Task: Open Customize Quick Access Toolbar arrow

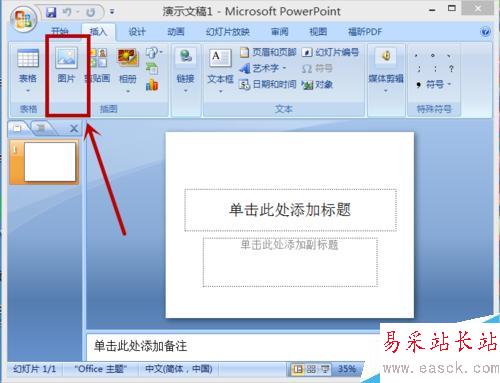Action: click(112, 12)
